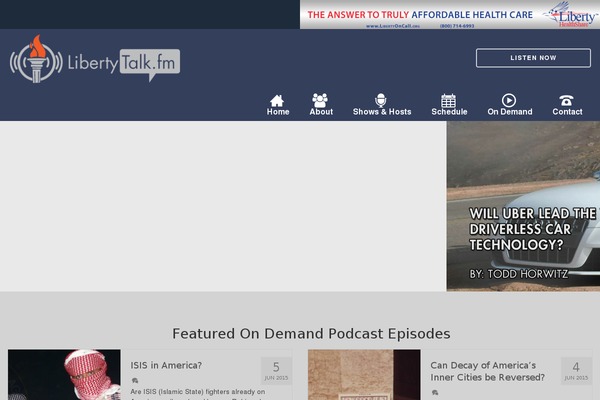Image resolution: width=600 pixels, height=400 pixels.
Task: Open the Shows & Hosts menu label
Action: (x=382, y=112)
